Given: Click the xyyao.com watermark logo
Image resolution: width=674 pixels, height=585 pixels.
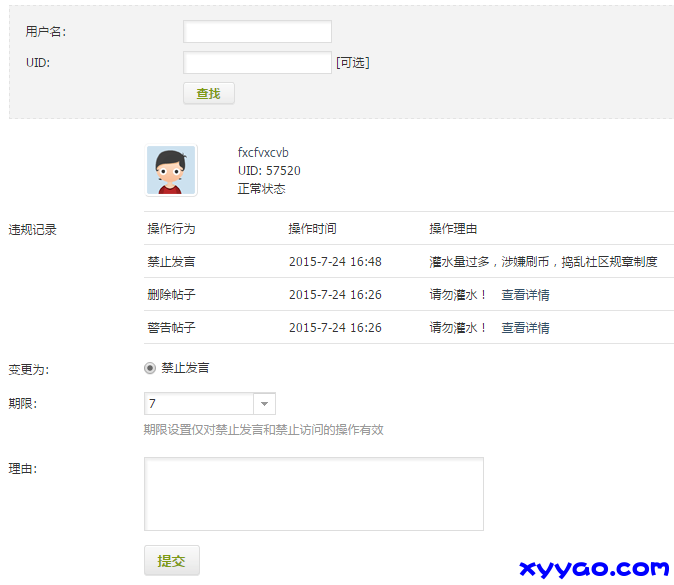Looking at the screenshot, I should coord(594,568).
